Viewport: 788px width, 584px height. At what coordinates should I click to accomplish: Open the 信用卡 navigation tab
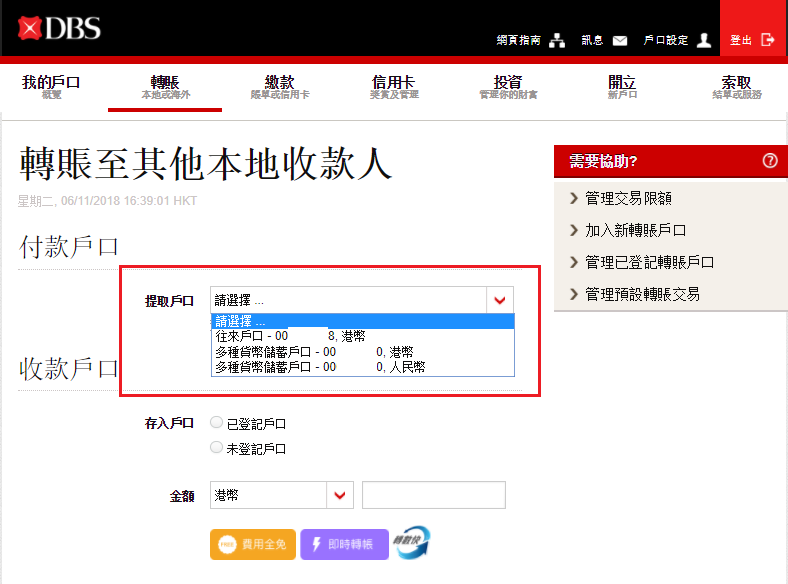394,87
